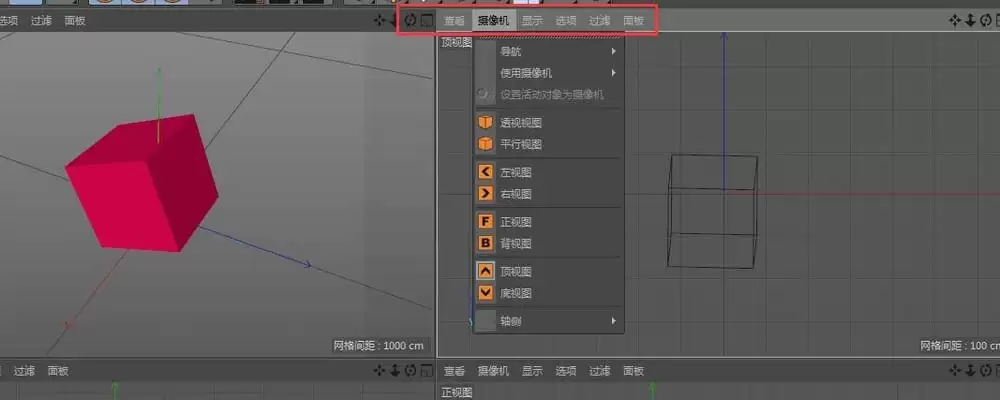Click move-camera icon of front view (正视图)
This screenshot has height=400, width=1000.
[955, 371]
